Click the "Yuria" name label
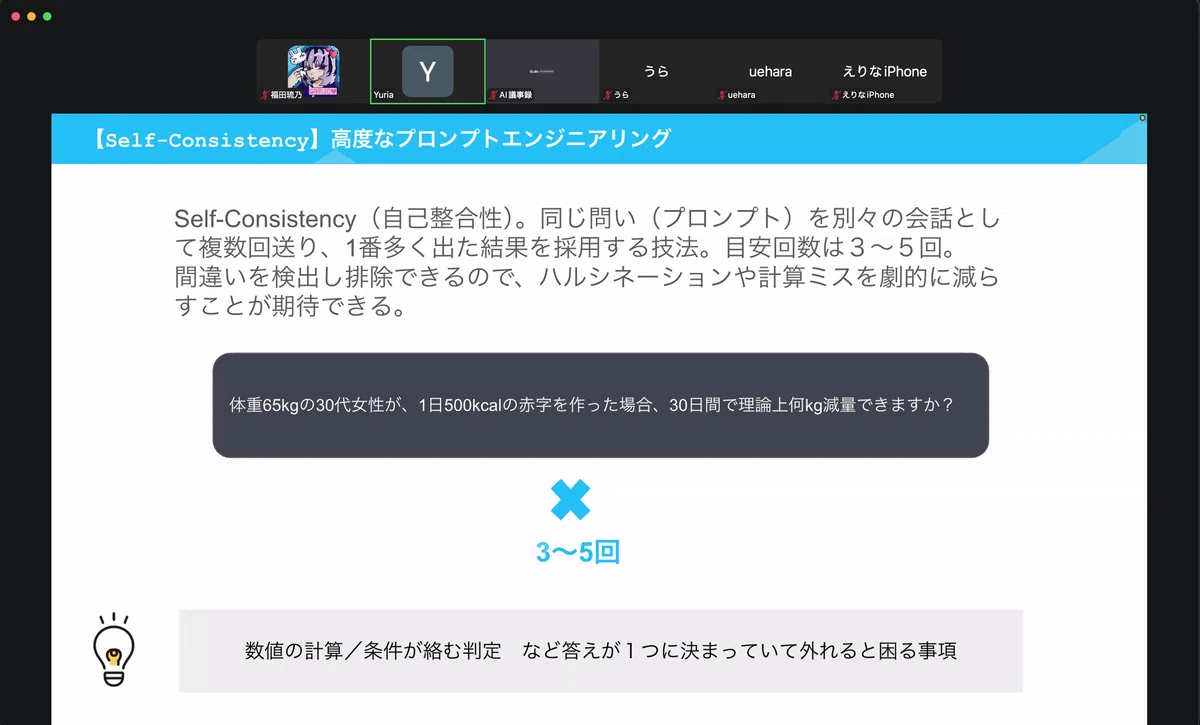This screenshot has width=1200, height=725. [x=383, y=95]
